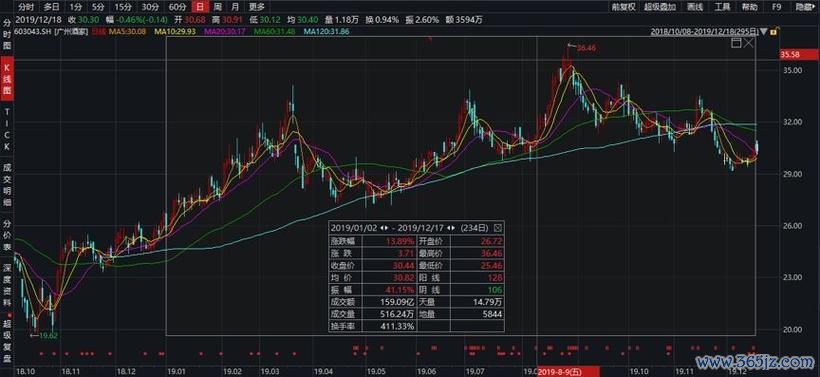This screenshot has width=820, height=377.
Task: Click the MA10:29.93 indicator label
Action: 174,31
